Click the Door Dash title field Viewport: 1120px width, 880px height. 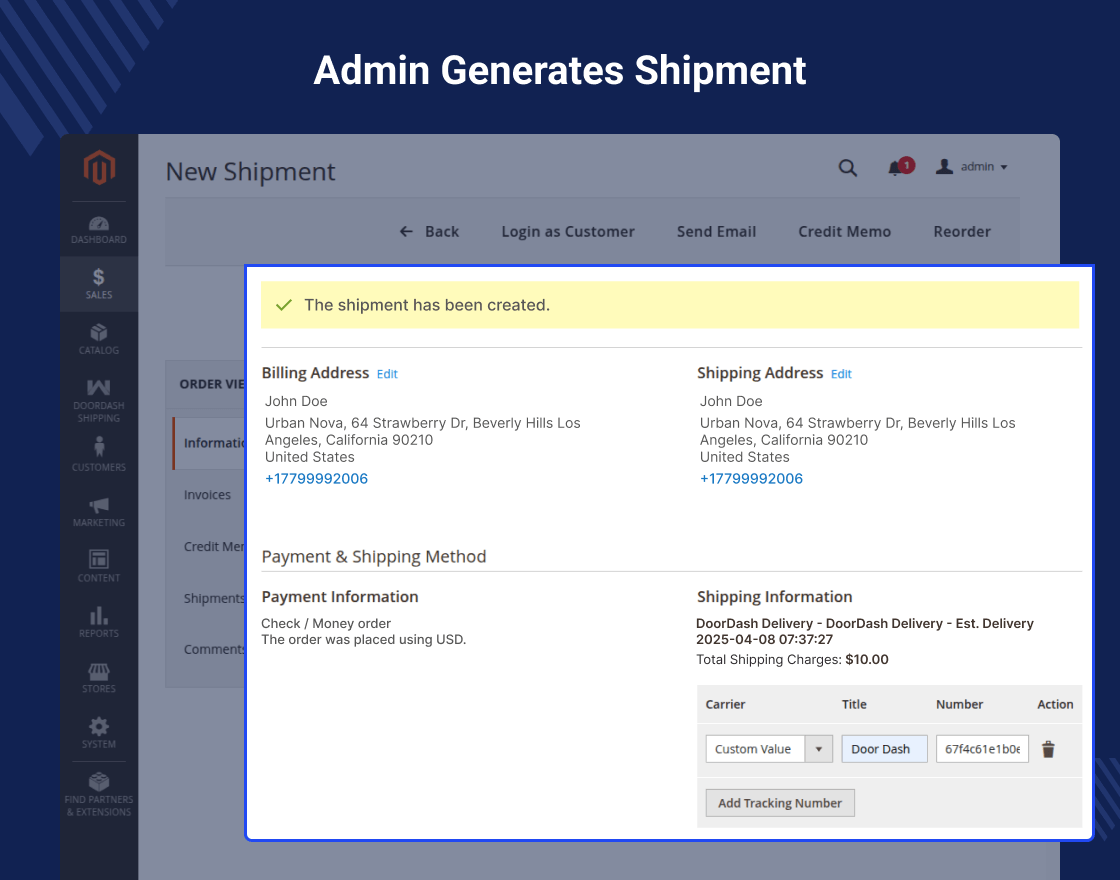point(884,749)
